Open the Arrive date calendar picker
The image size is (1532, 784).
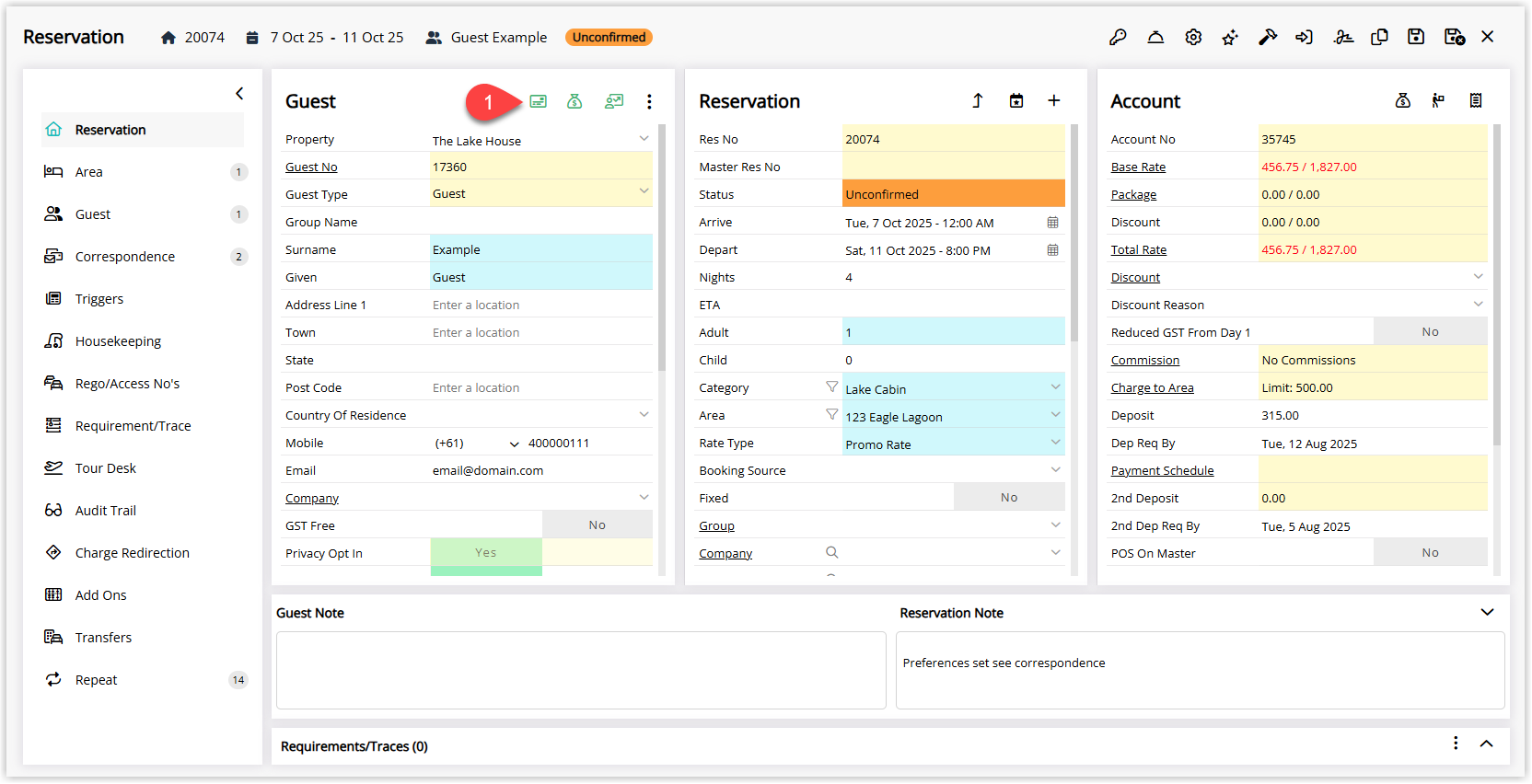[x=1052, y=223]
